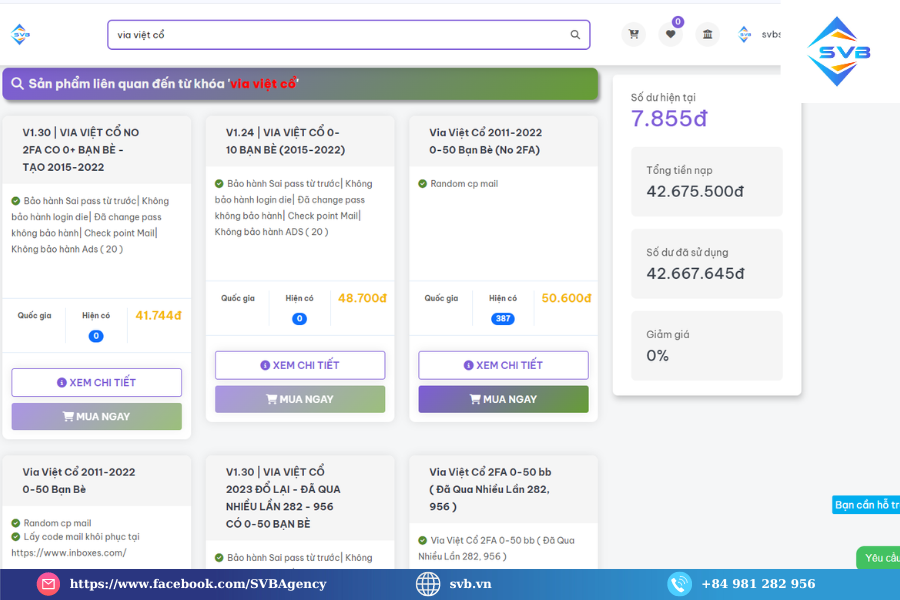Open the 'Bạn cần hỗ trợ' support widget
900x600 pixels.
point(866,505)
